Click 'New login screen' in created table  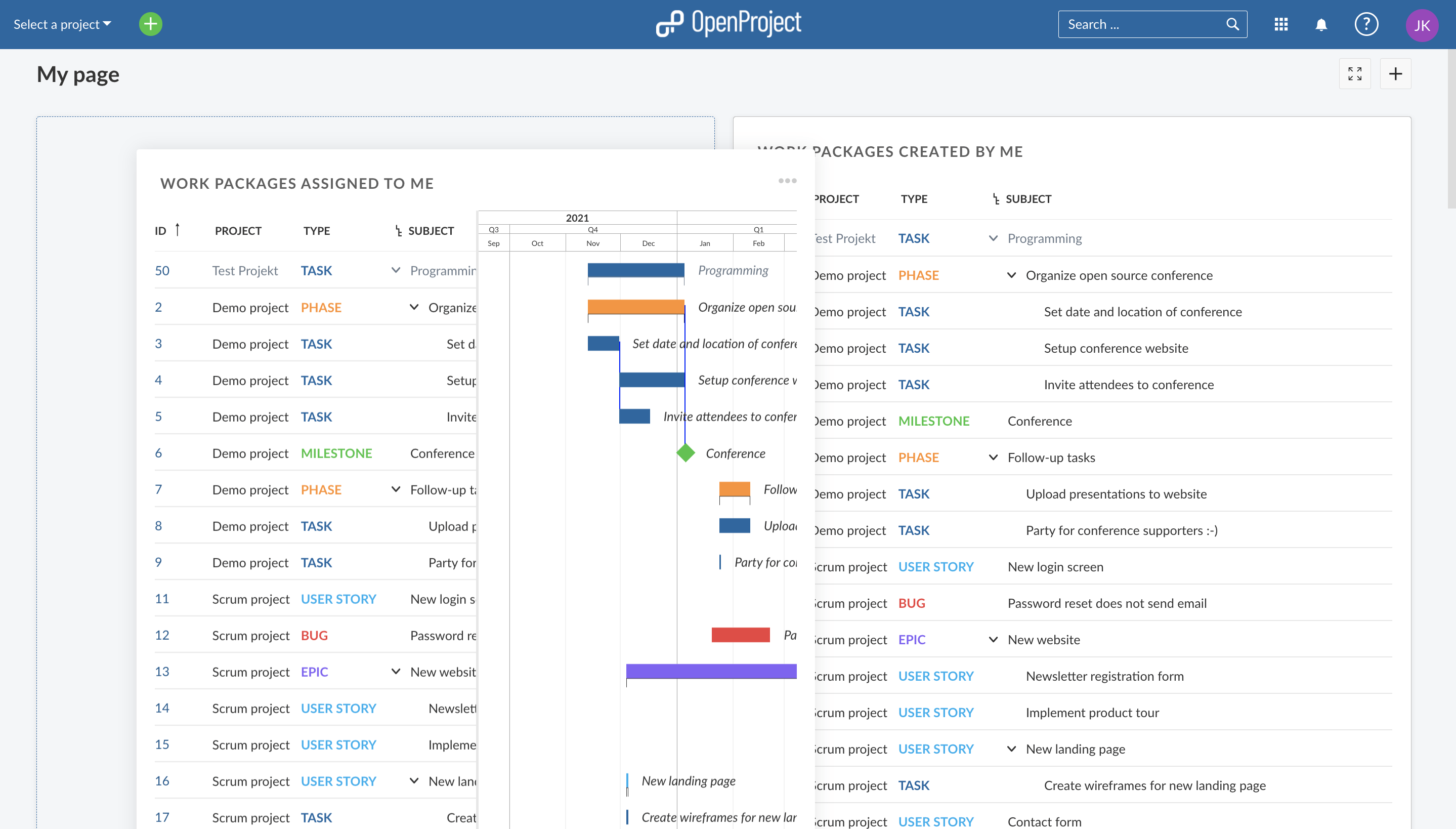click(1055, 566)
